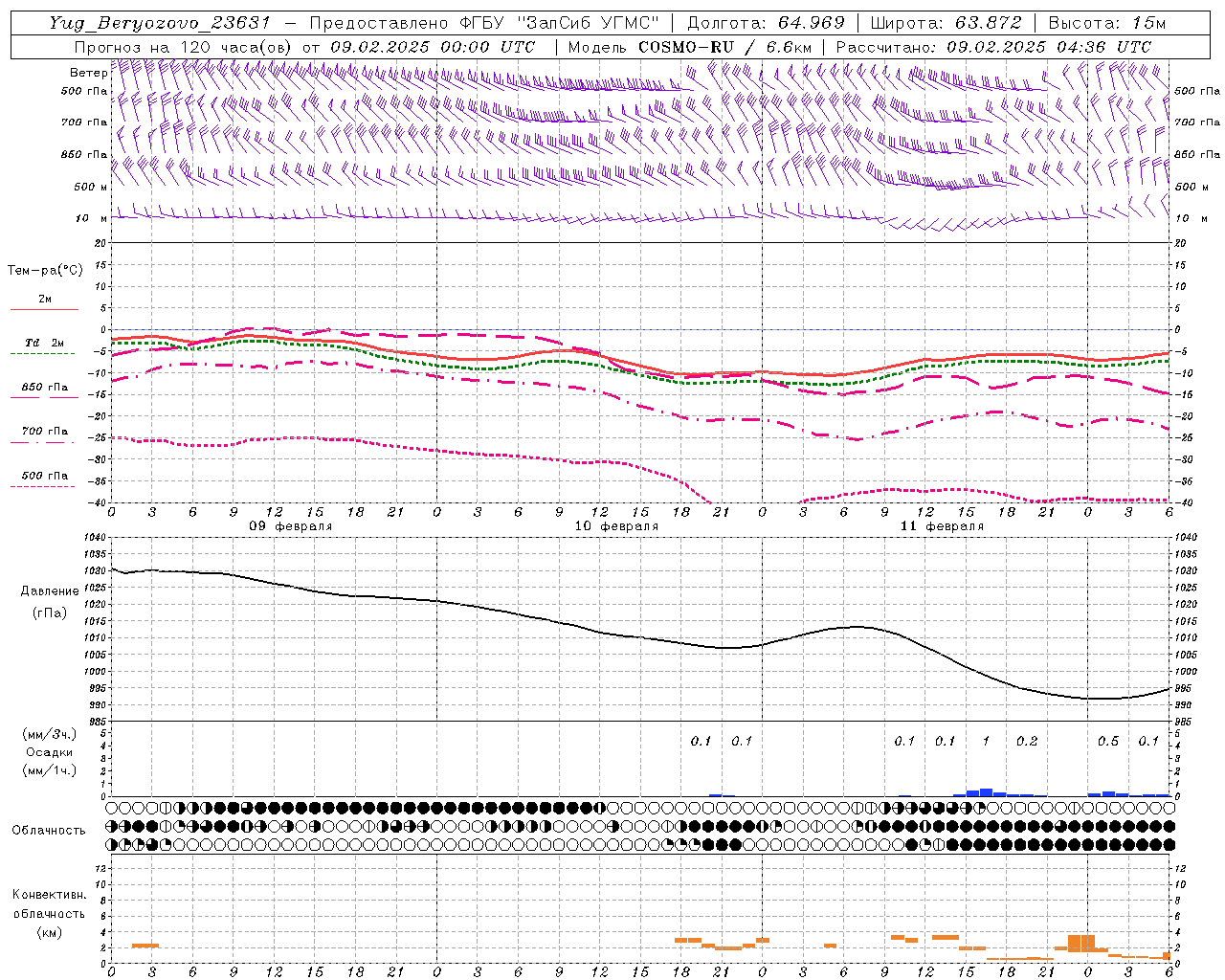The width and height of the screenshot is (1225, 980).
Task: Click the (мм/1ч.) precipitation unit label
Action: click(x=49, y=770)
